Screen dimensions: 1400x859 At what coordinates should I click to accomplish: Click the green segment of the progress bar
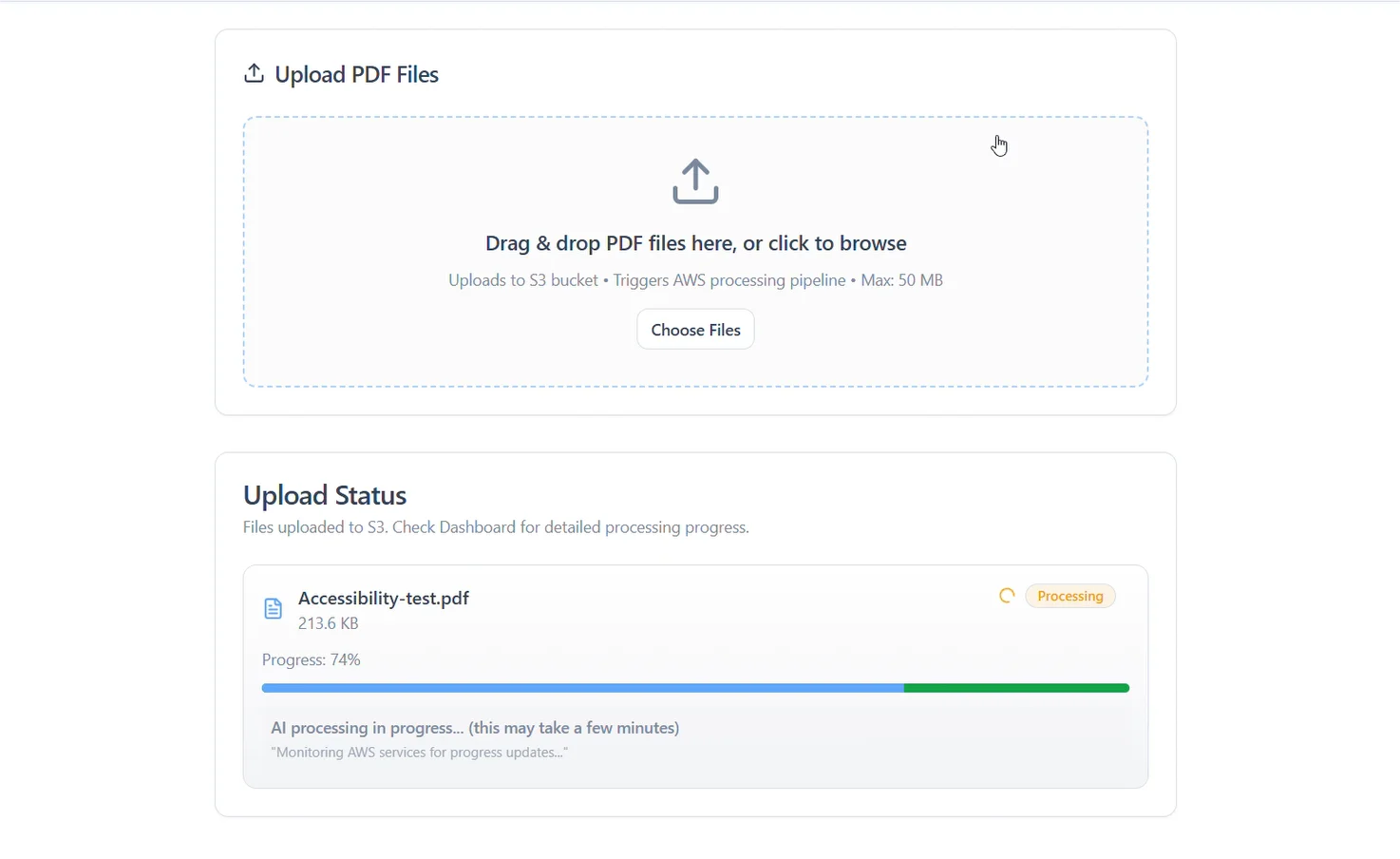pos(1016,688)
